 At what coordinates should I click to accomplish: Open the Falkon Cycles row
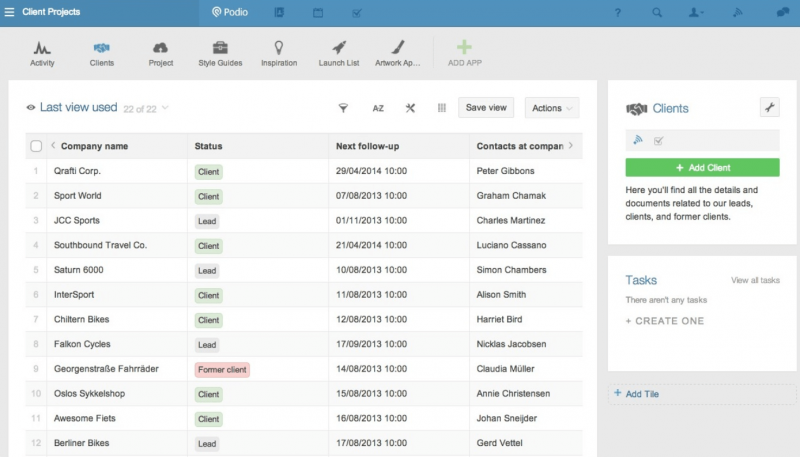(x=304, y=344)
